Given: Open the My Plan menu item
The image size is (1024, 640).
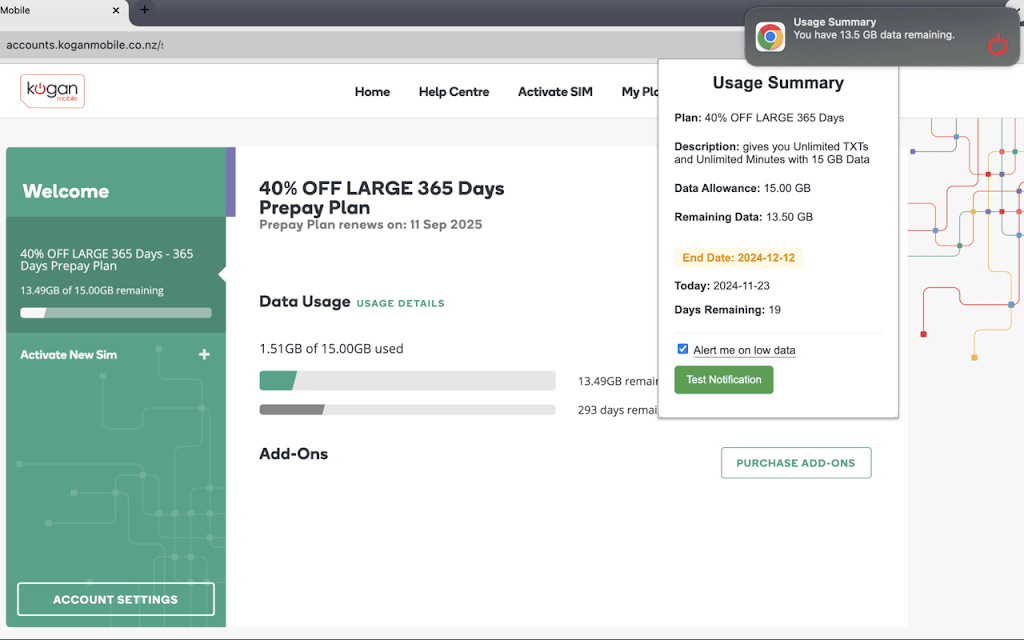Looking at the screenshot, I should [639, 92].
